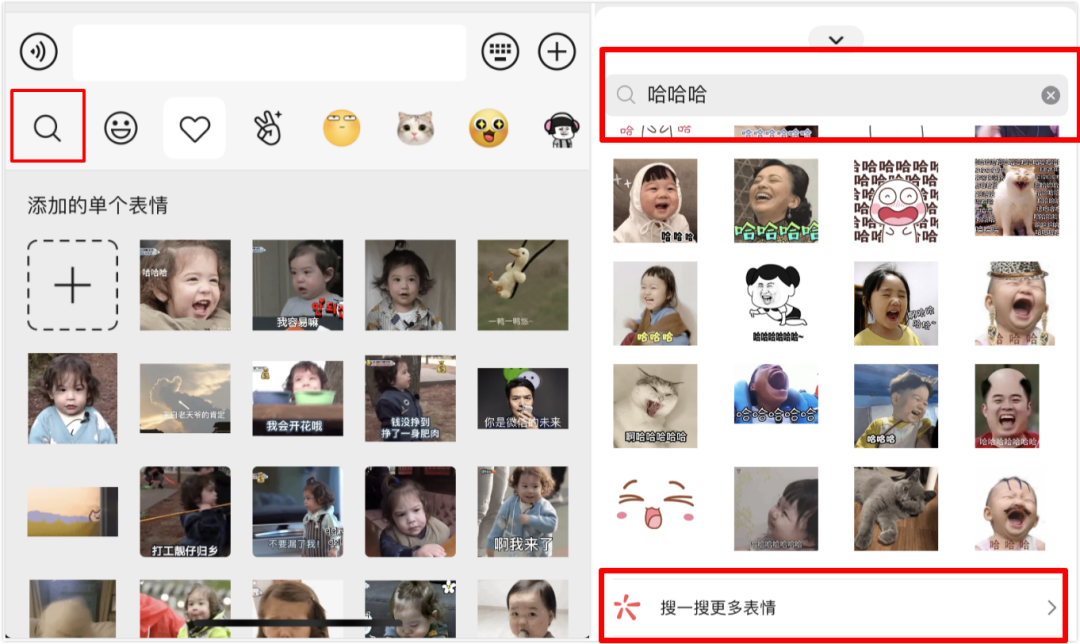
Task: Pick the laughing white cat result
Action: click(x=1017, y=197)
